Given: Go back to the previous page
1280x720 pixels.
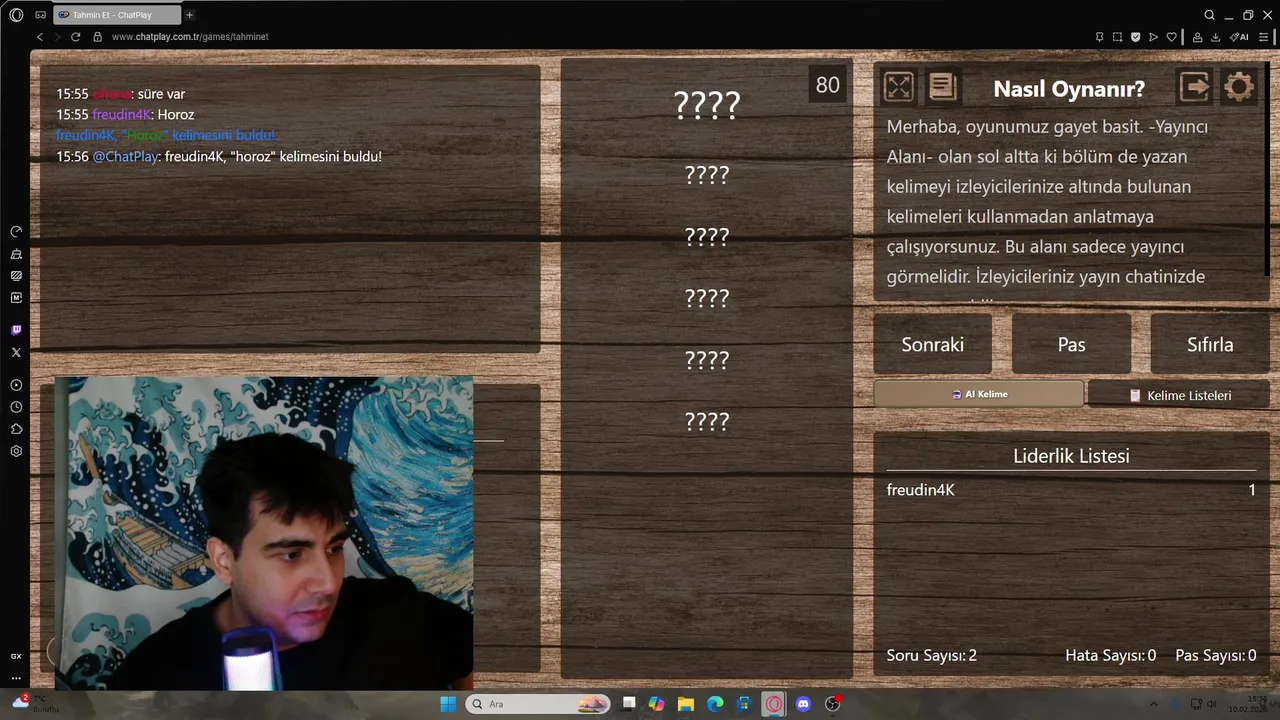Looking at the screenshot, I should [40, 37].
